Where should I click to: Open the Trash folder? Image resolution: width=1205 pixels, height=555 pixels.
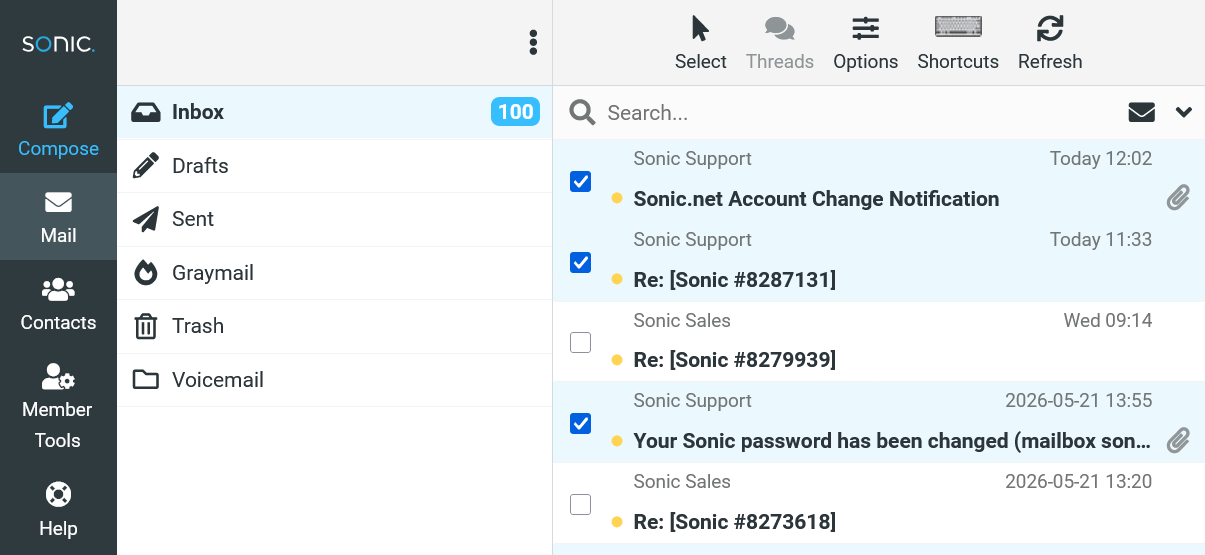pos(335,326)
